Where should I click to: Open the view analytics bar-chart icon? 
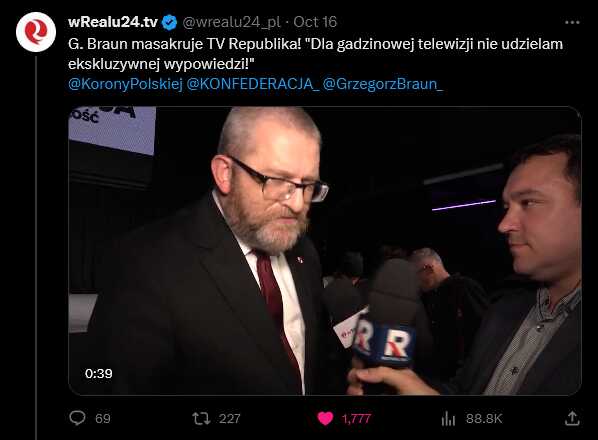448,419
